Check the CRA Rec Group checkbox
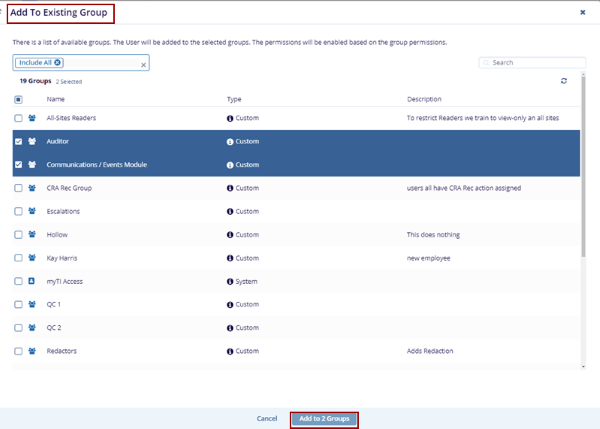Image resolution: width=600 pixels, height=429 pixels. 18,188
